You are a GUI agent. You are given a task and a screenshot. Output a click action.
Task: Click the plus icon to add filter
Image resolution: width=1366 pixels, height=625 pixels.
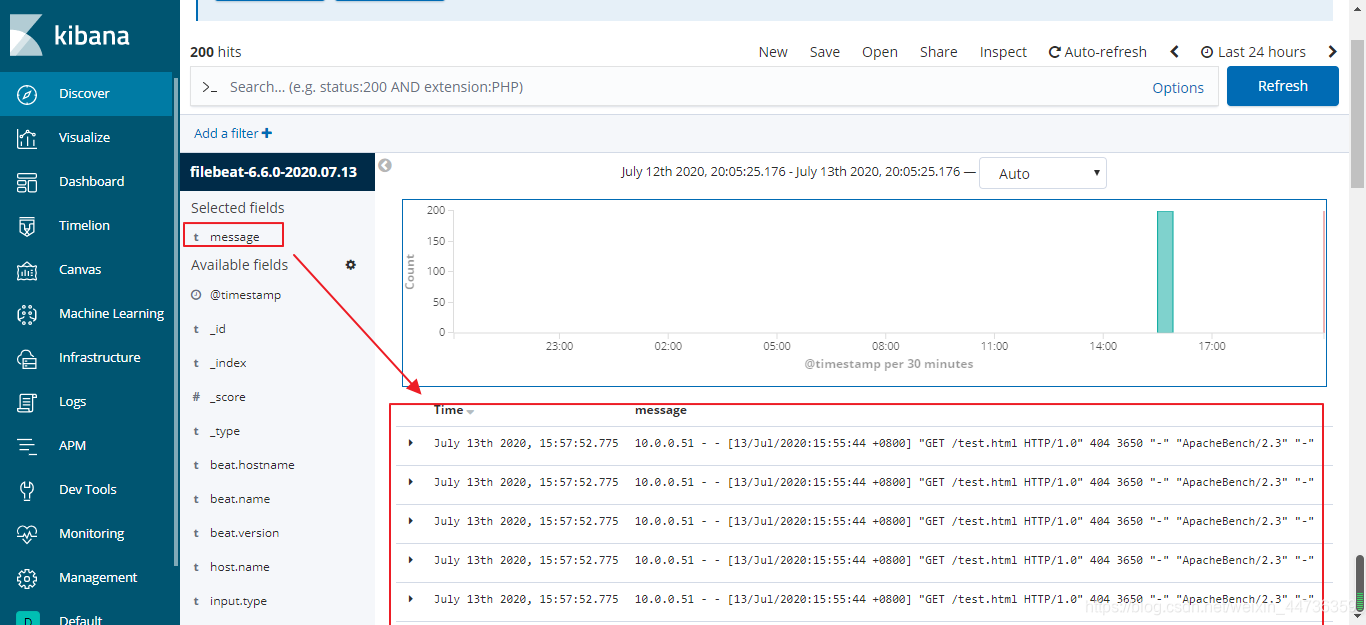267,133
